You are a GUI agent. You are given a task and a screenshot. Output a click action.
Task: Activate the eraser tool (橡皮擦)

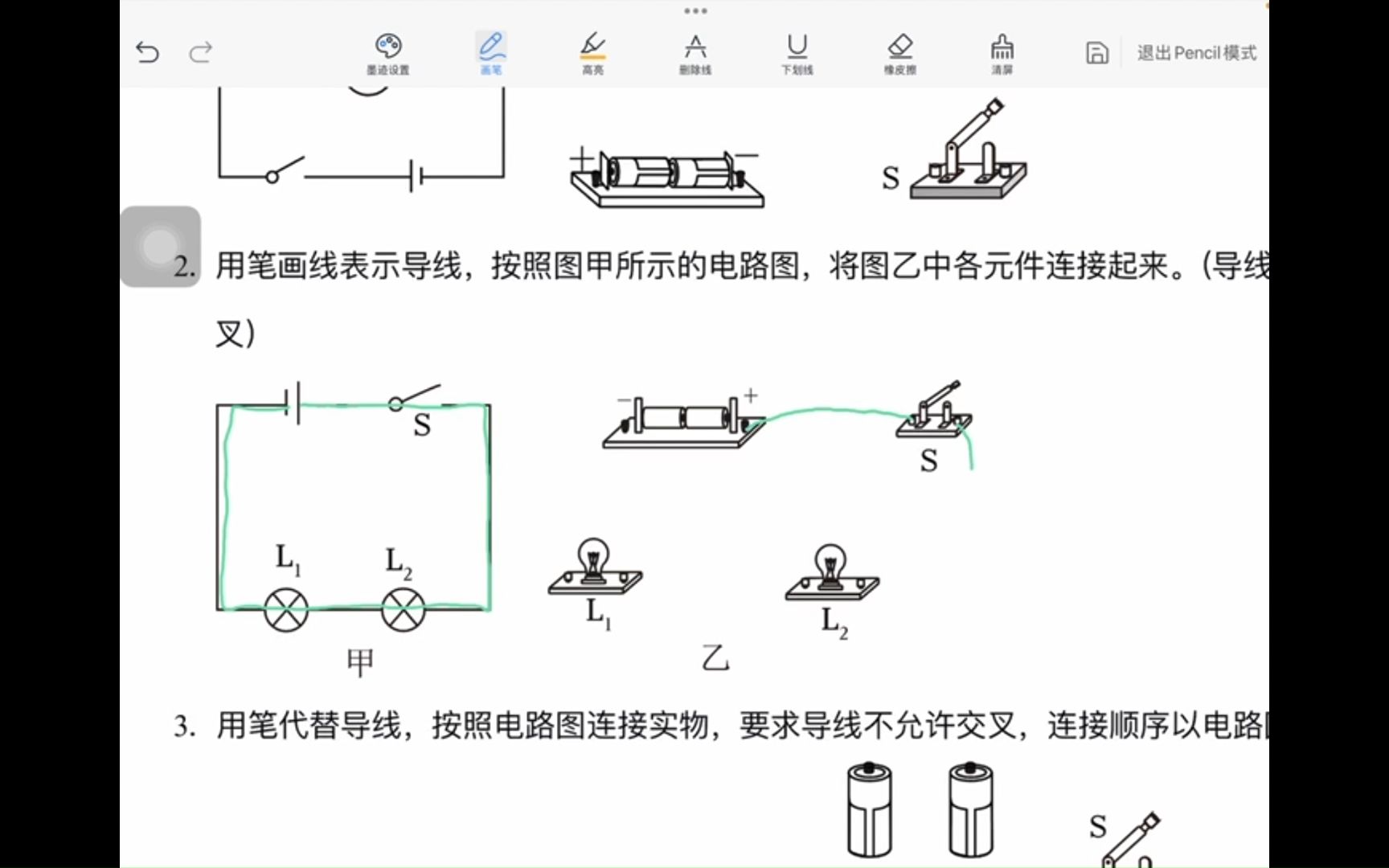point(900,54)
